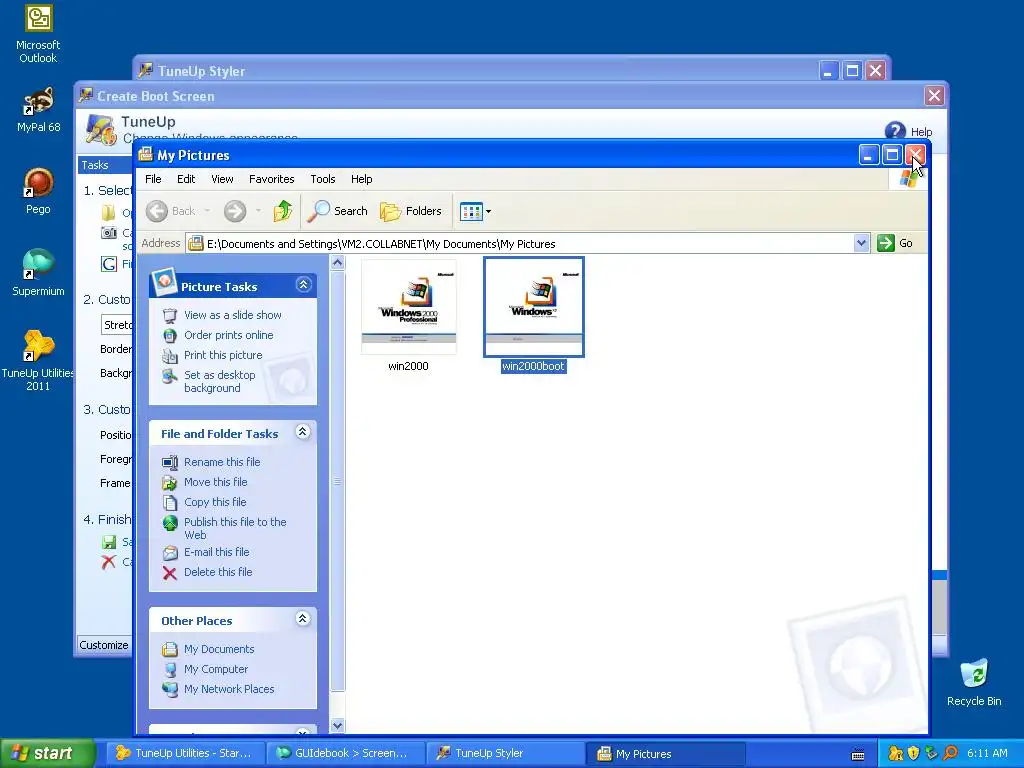Click the TuneUp tray icon
This screenshot has width=1024, height=768.
click(896, 754)
